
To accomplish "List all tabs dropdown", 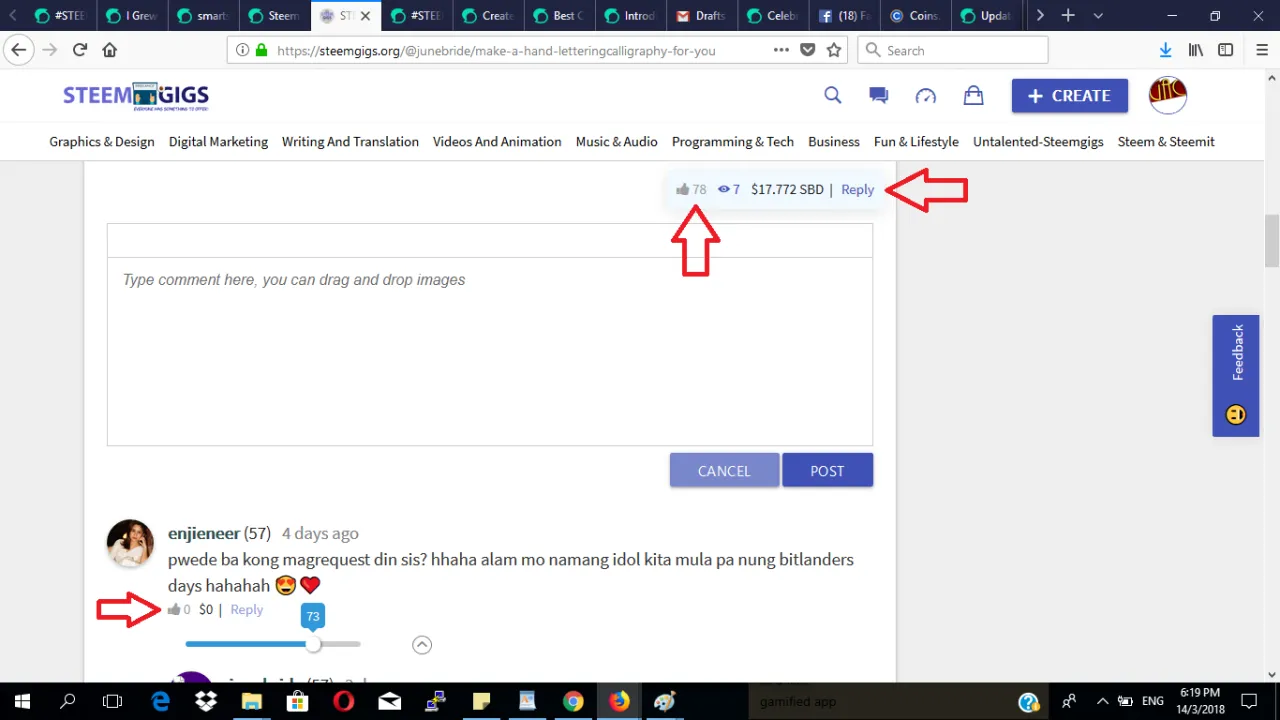I will 1098,15.
